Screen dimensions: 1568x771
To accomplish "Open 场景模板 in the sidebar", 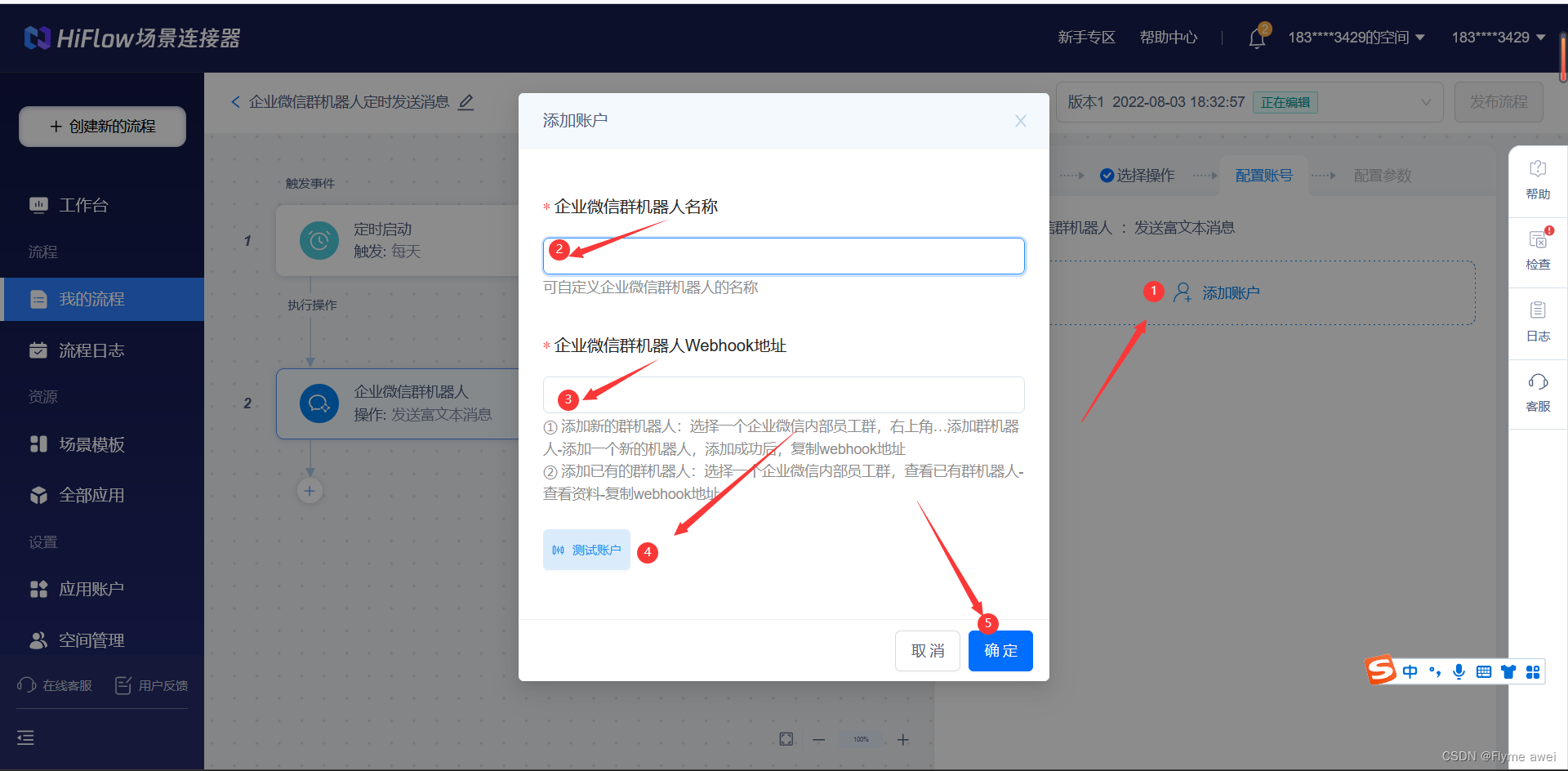I will [102, 444].
